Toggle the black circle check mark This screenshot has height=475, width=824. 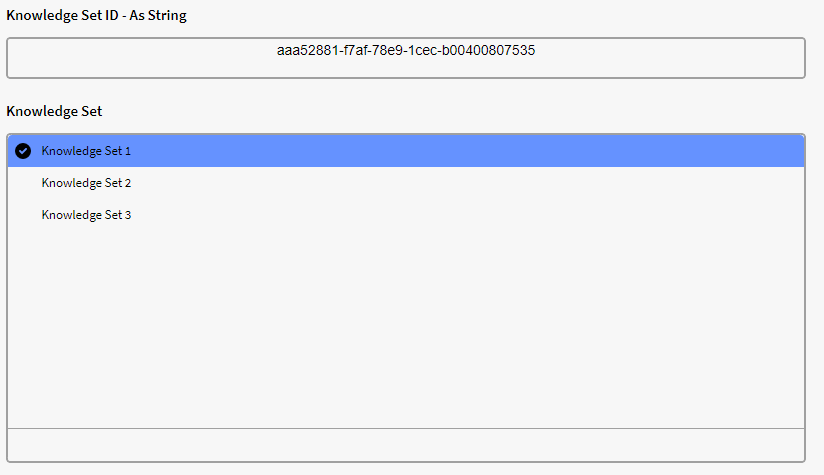[23, 151]
